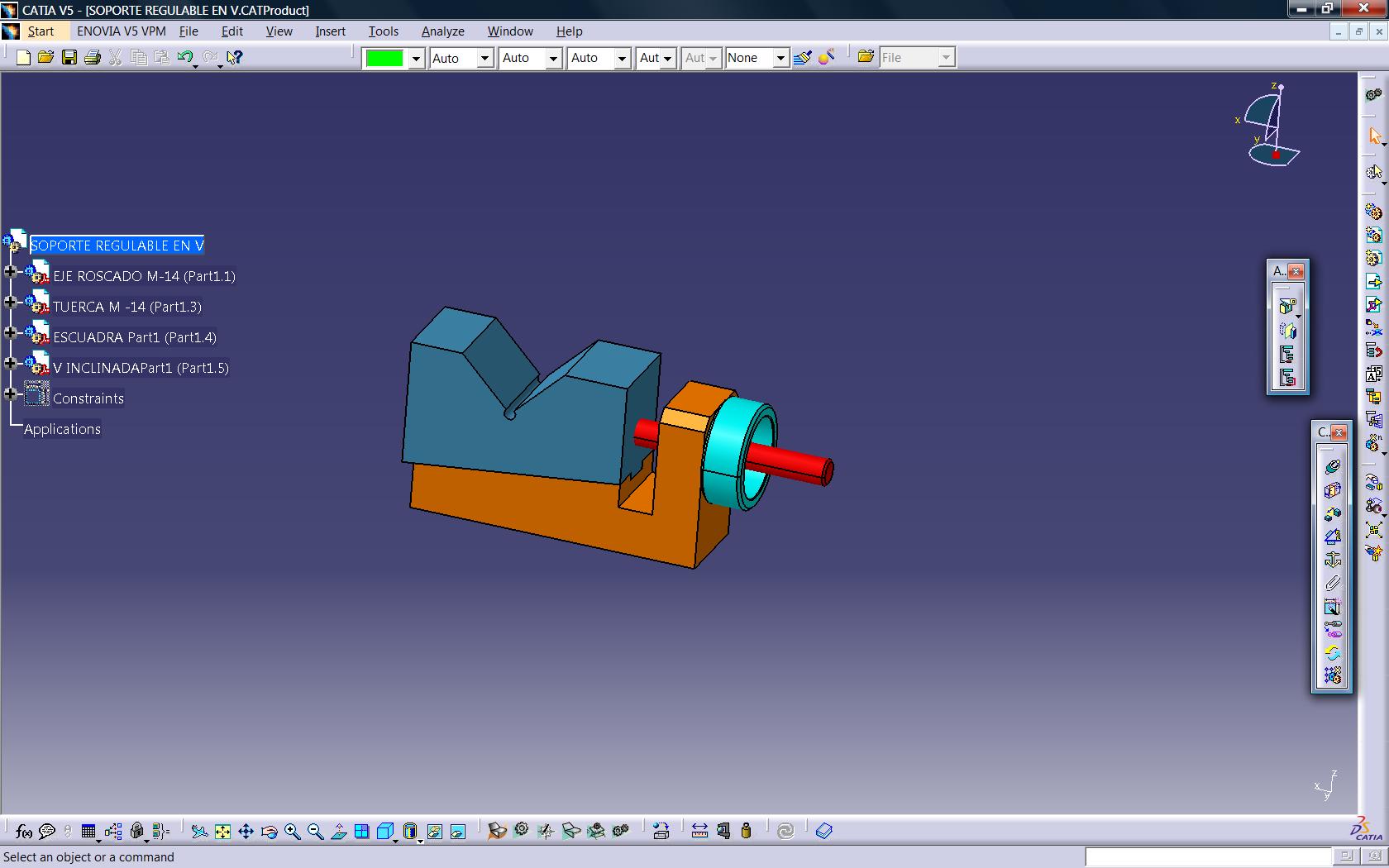
Task: Select TUERCA M -14 (Part1.3) item
Action: pyautogui.click(x=127, y=307)
